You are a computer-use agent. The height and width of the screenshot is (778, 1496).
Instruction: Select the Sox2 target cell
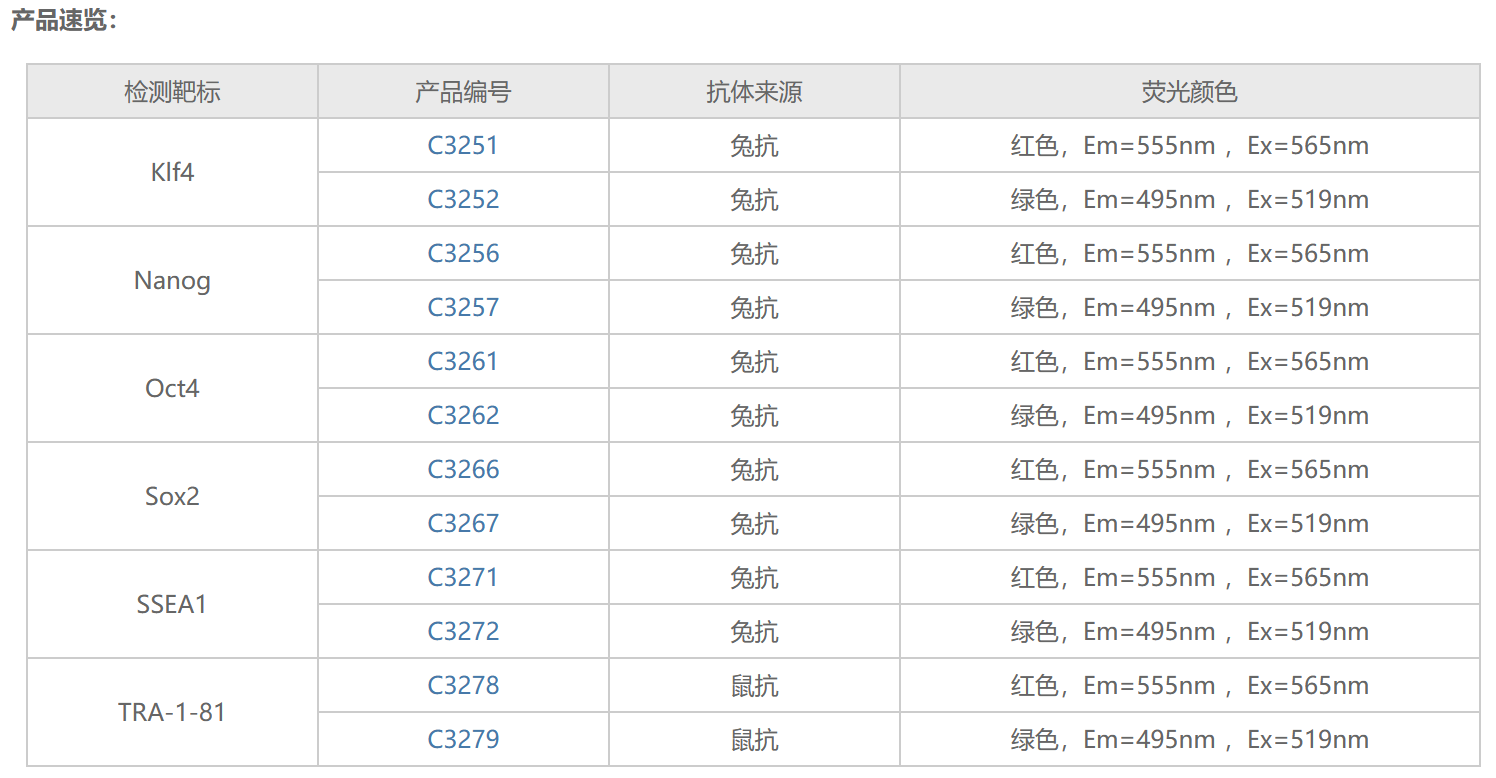point(172,497)
